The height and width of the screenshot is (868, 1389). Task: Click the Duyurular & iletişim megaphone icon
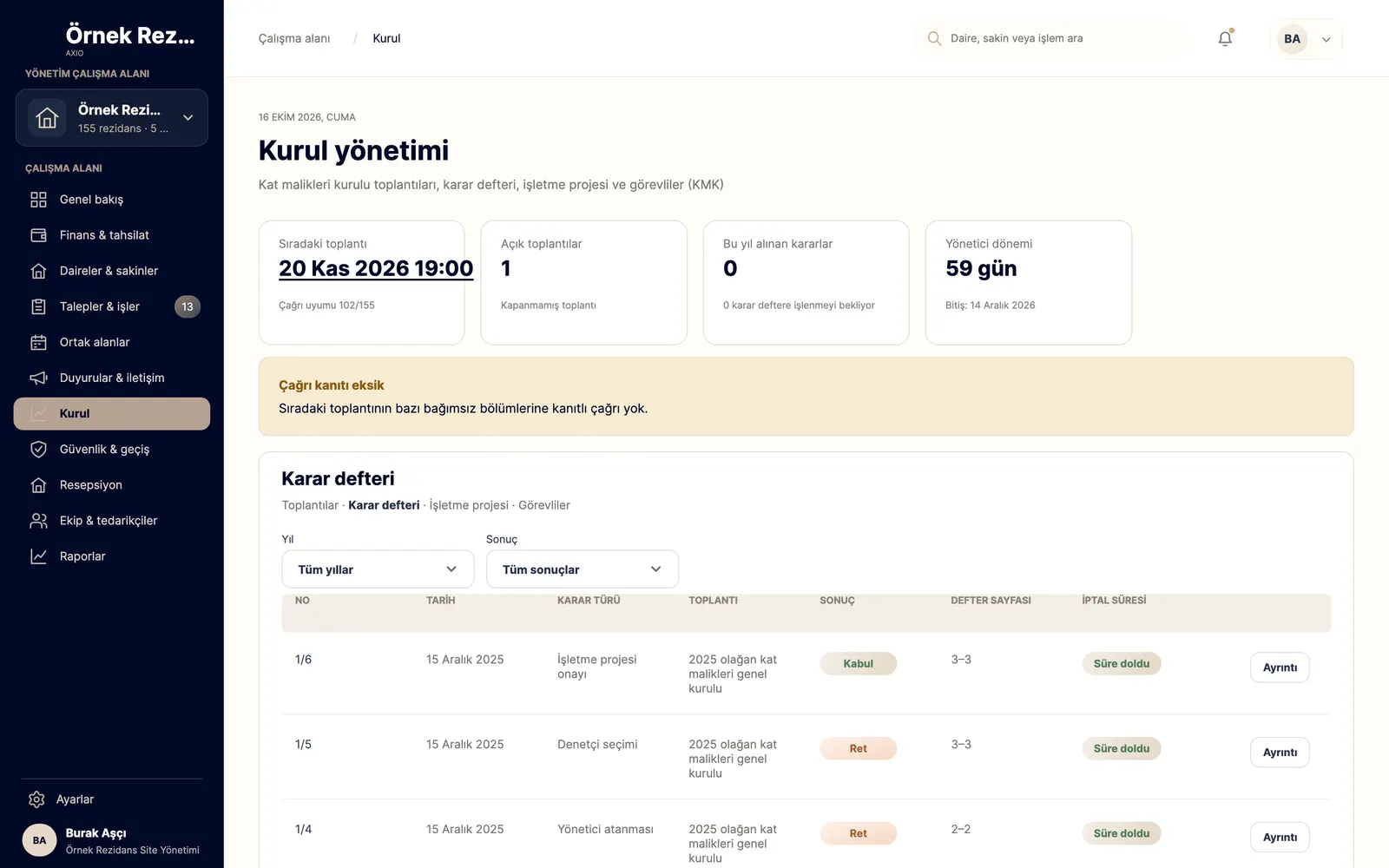pos(38,378)
